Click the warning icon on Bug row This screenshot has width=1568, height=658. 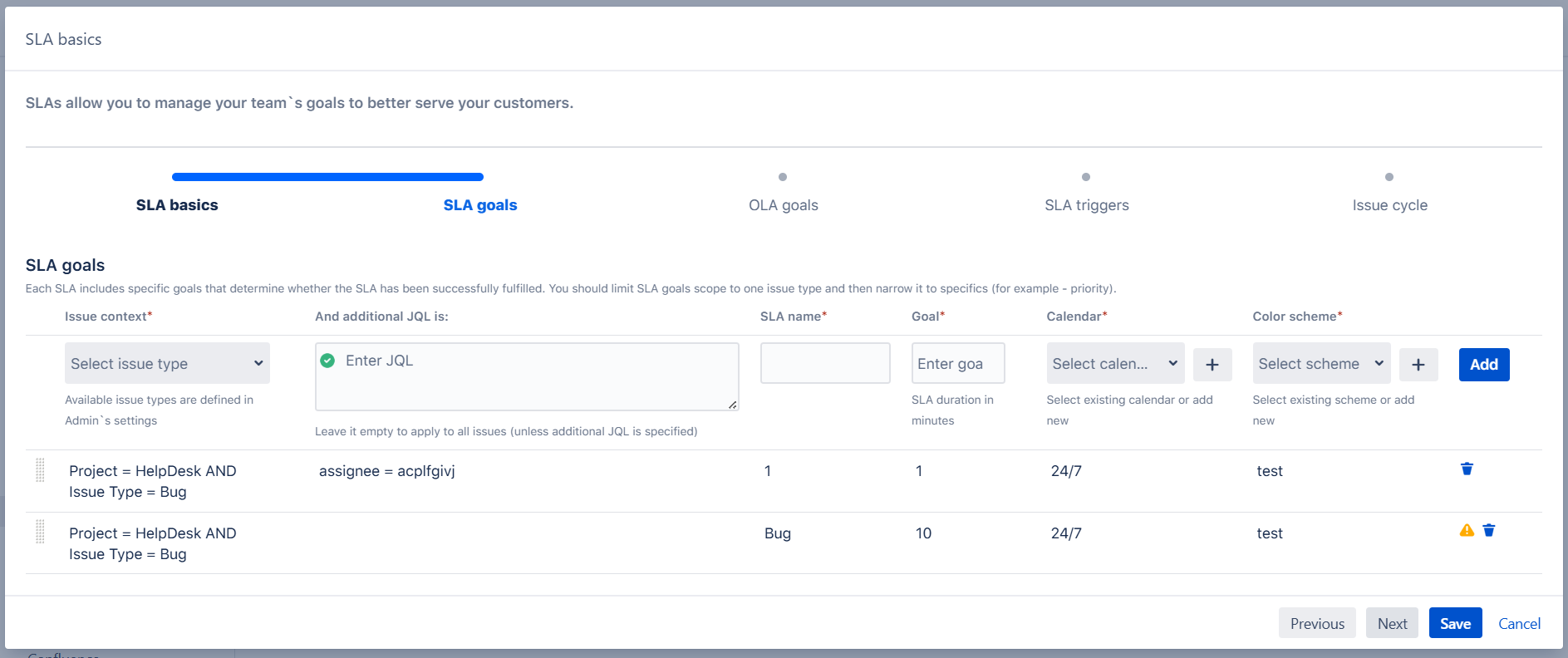coord(1467,531)
